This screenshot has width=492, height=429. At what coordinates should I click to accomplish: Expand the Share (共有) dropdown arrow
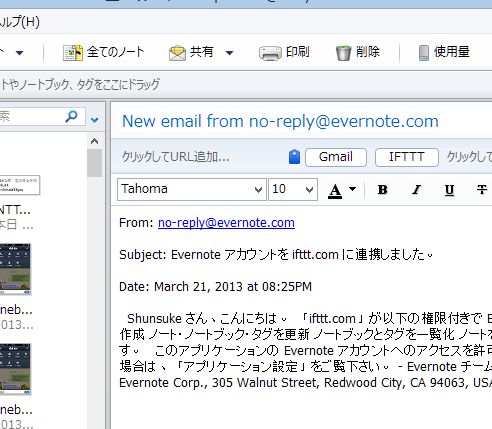(229, 53)
